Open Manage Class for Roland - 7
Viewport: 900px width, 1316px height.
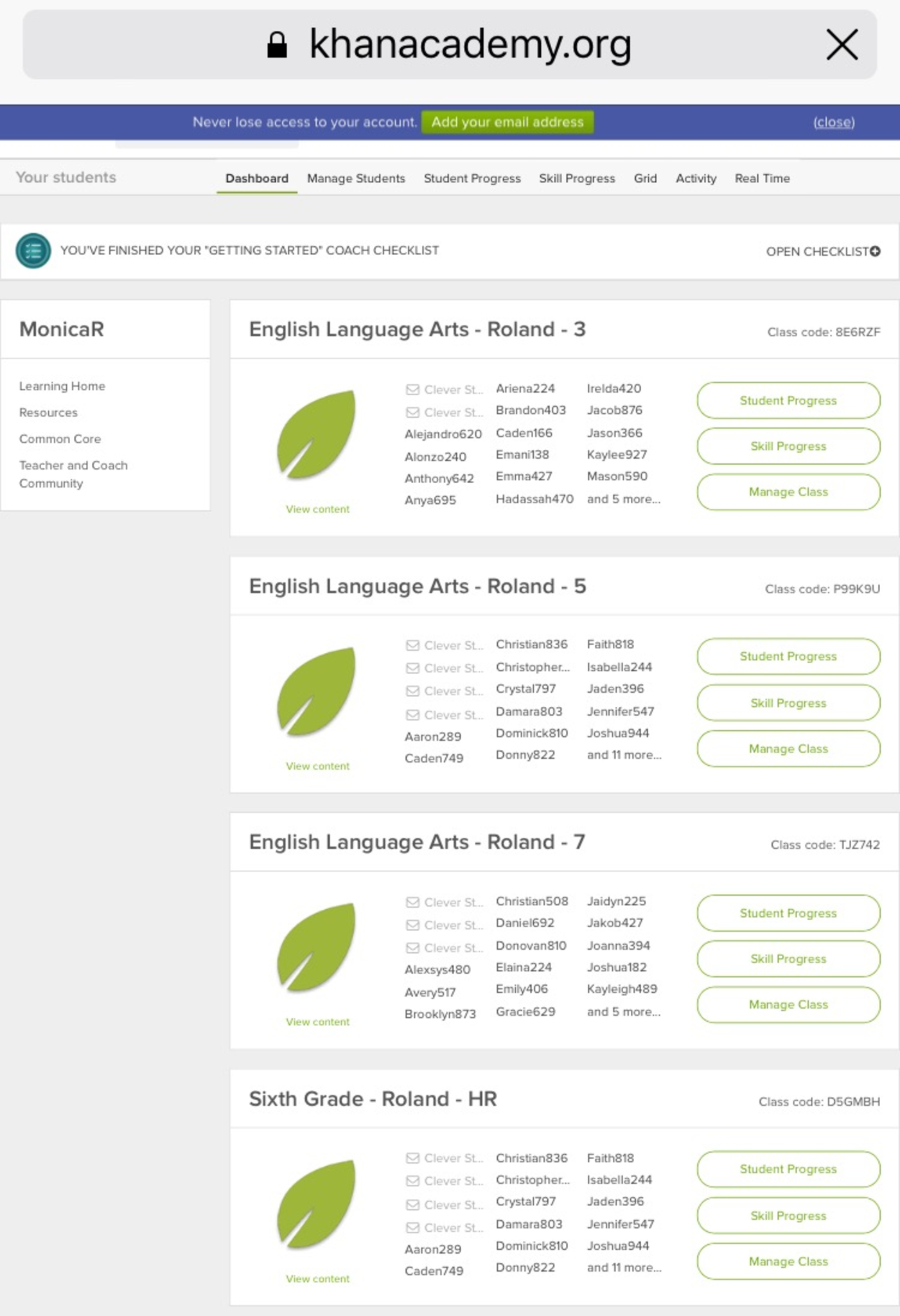pos(788,1004)
